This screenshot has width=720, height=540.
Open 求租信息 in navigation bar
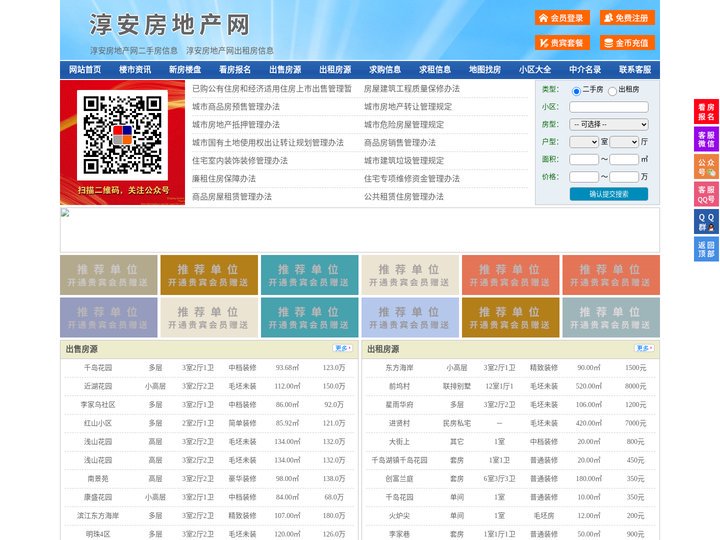tap(435, 70)
